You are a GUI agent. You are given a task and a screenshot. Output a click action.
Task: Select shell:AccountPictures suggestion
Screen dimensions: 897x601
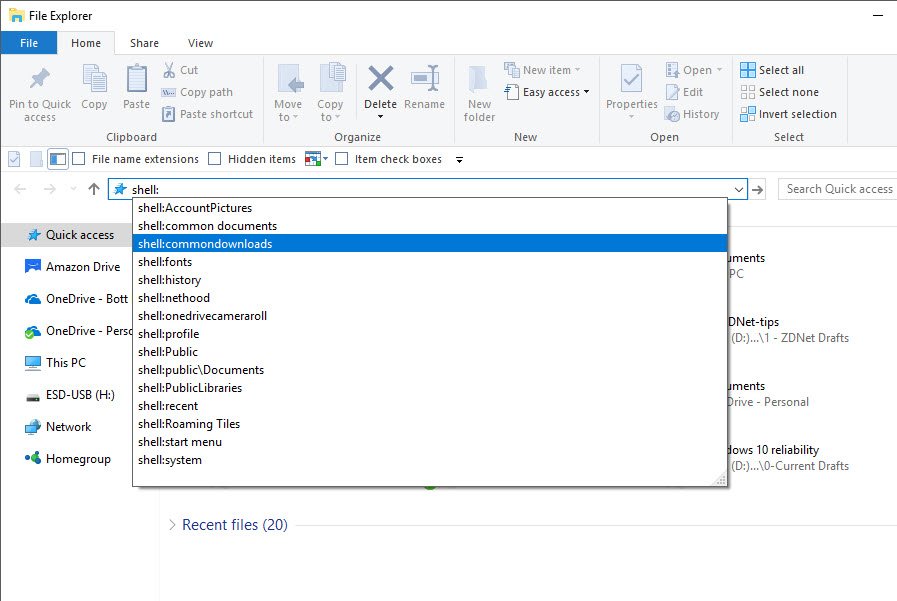[430, 208]
